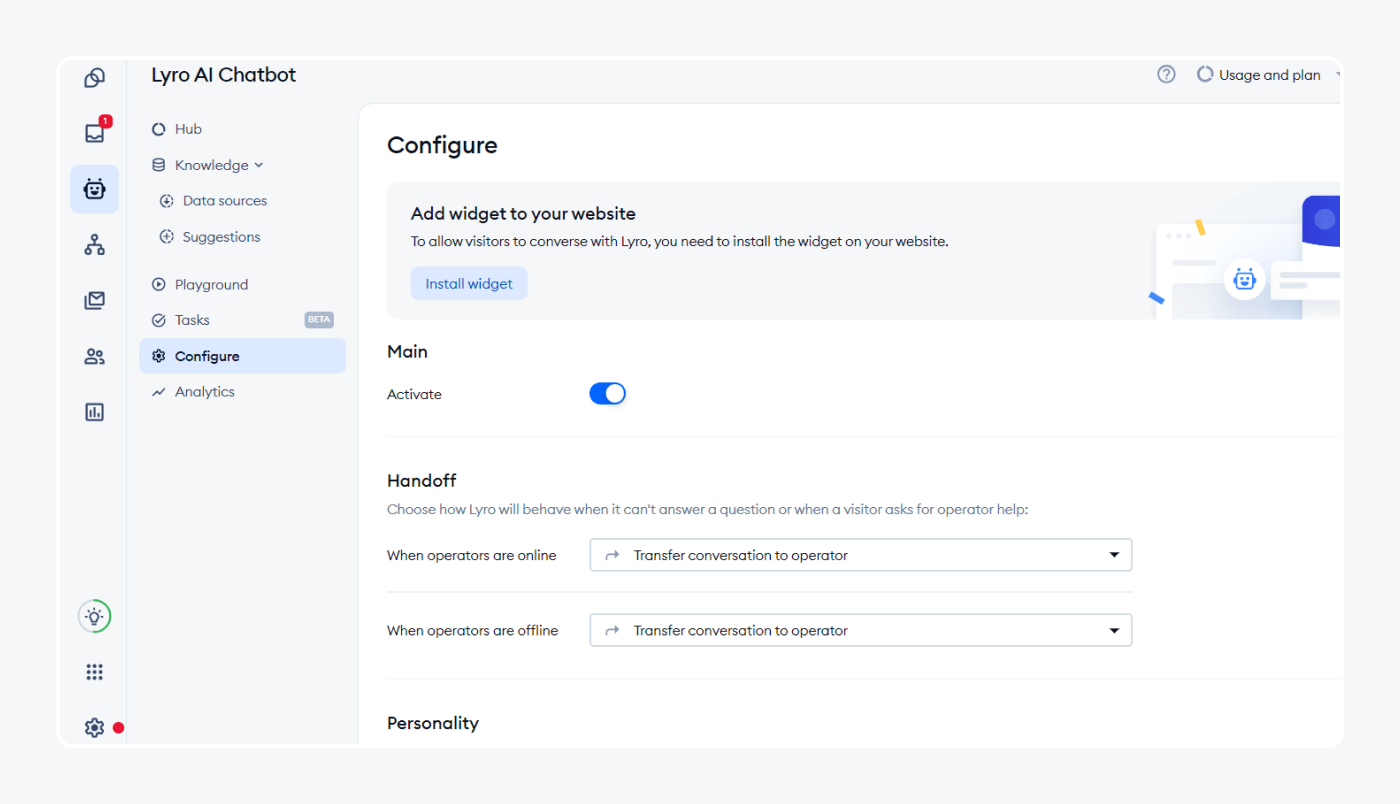Click the Tasks checkmark icon

[x=158, y=320]
